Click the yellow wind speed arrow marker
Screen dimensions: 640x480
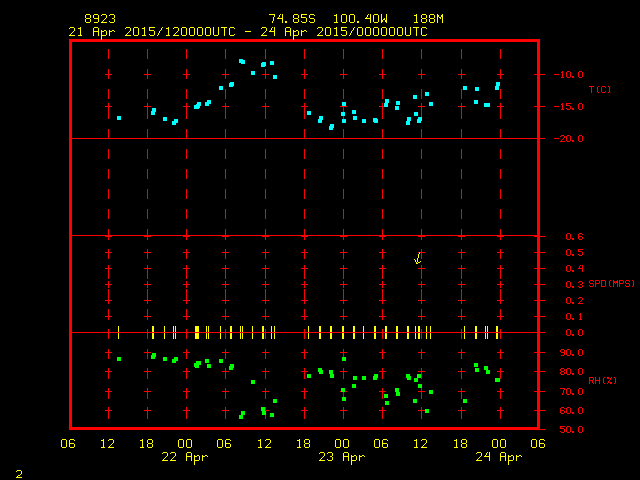(418, 258)
